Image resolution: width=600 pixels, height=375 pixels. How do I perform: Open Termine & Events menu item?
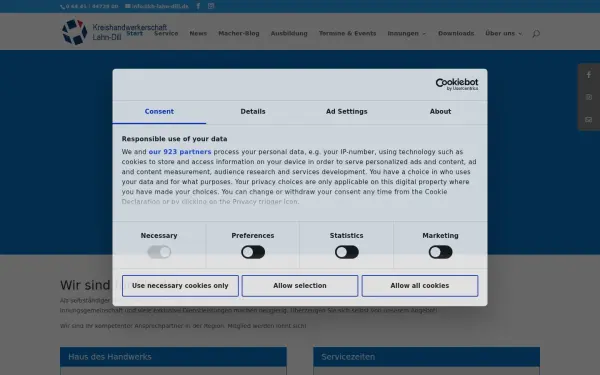pos(347,34)
